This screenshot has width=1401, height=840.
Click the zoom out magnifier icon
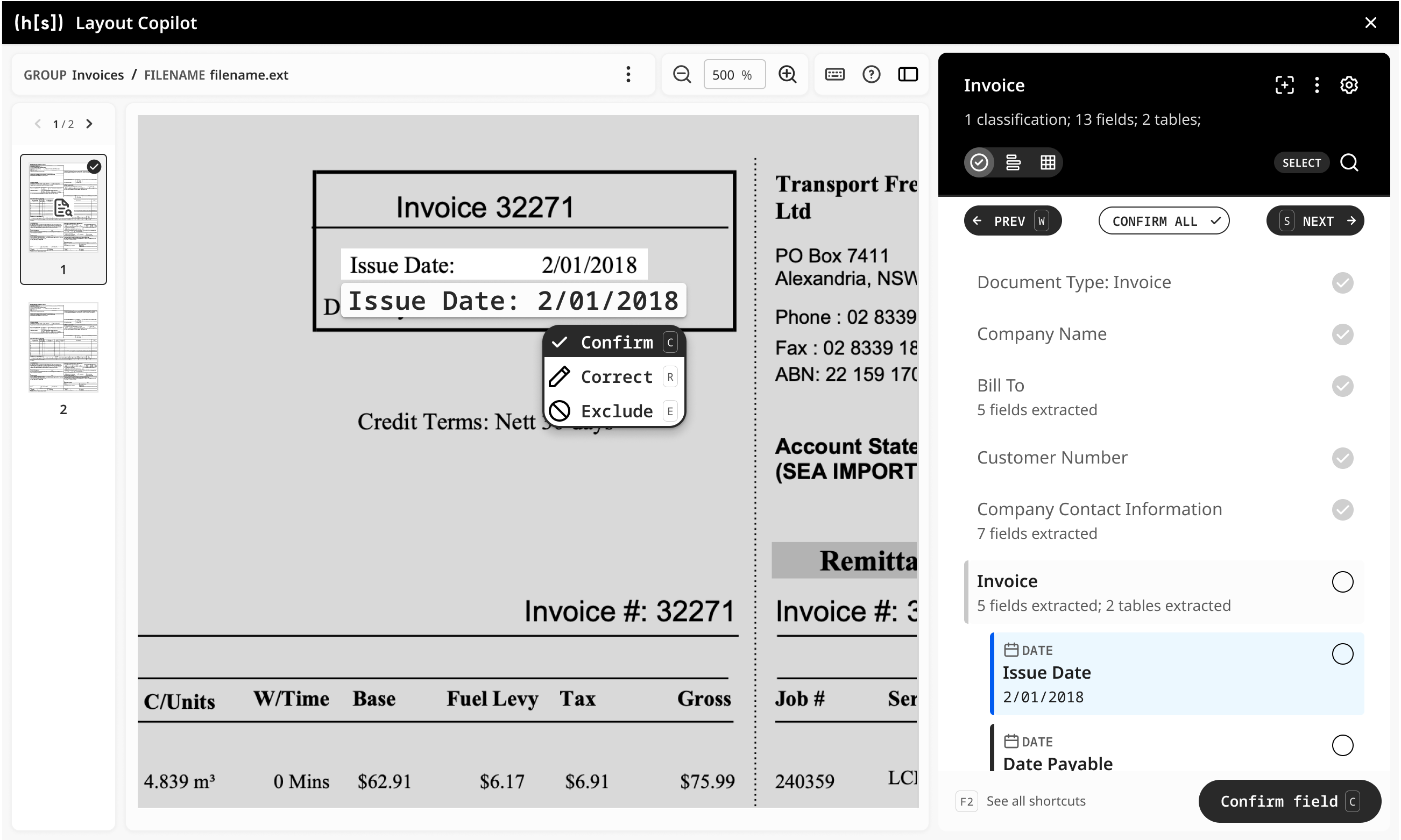pos(682,74)
